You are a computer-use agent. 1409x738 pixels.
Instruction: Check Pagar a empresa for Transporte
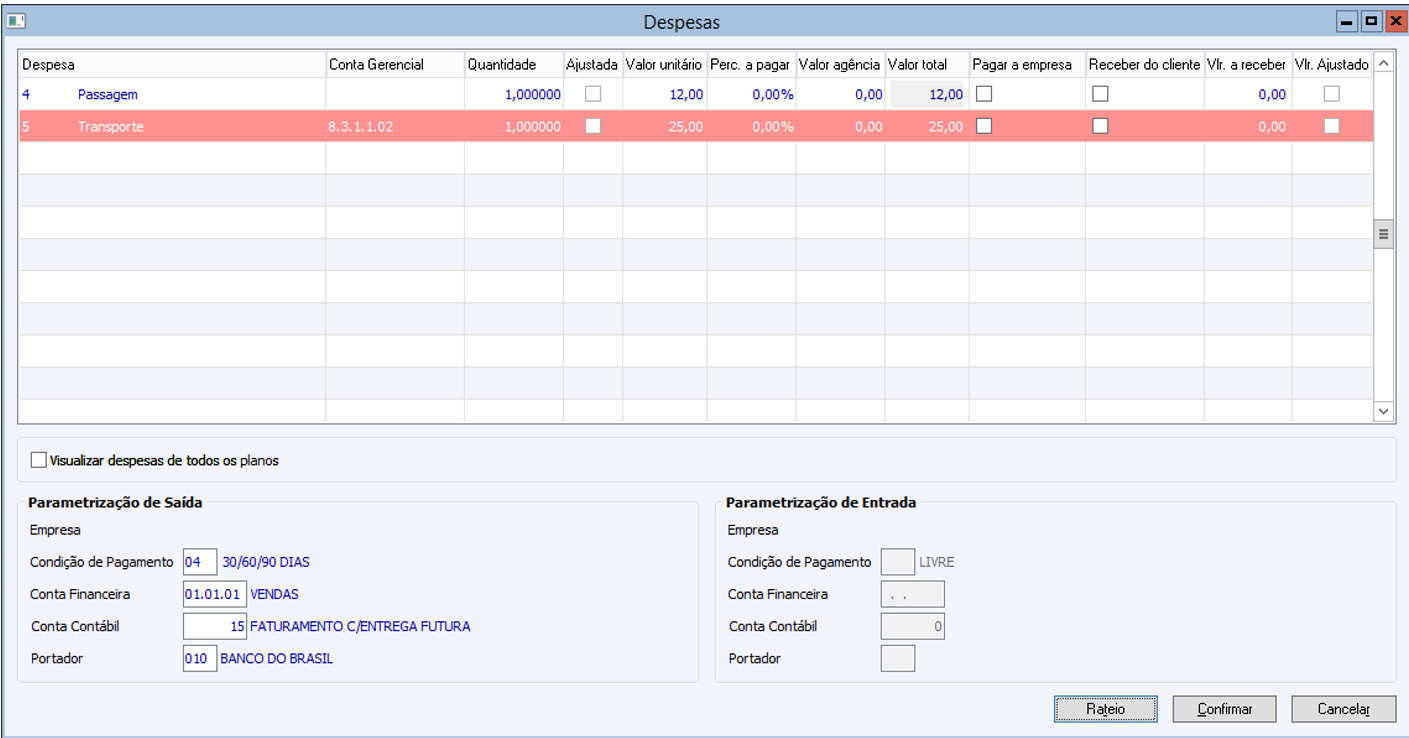coord(984,126)
